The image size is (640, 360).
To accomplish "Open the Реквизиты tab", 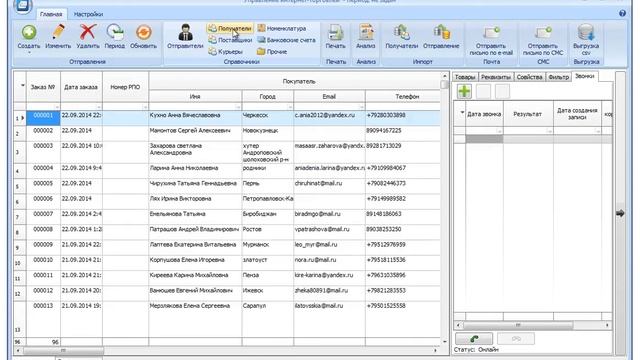I will click(x=496, y=77).
